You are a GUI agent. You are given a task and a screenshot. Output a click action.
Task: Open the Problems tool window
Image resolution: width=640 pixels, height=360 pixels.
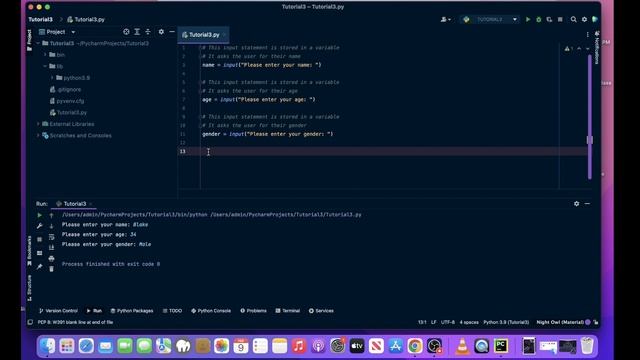253,311
